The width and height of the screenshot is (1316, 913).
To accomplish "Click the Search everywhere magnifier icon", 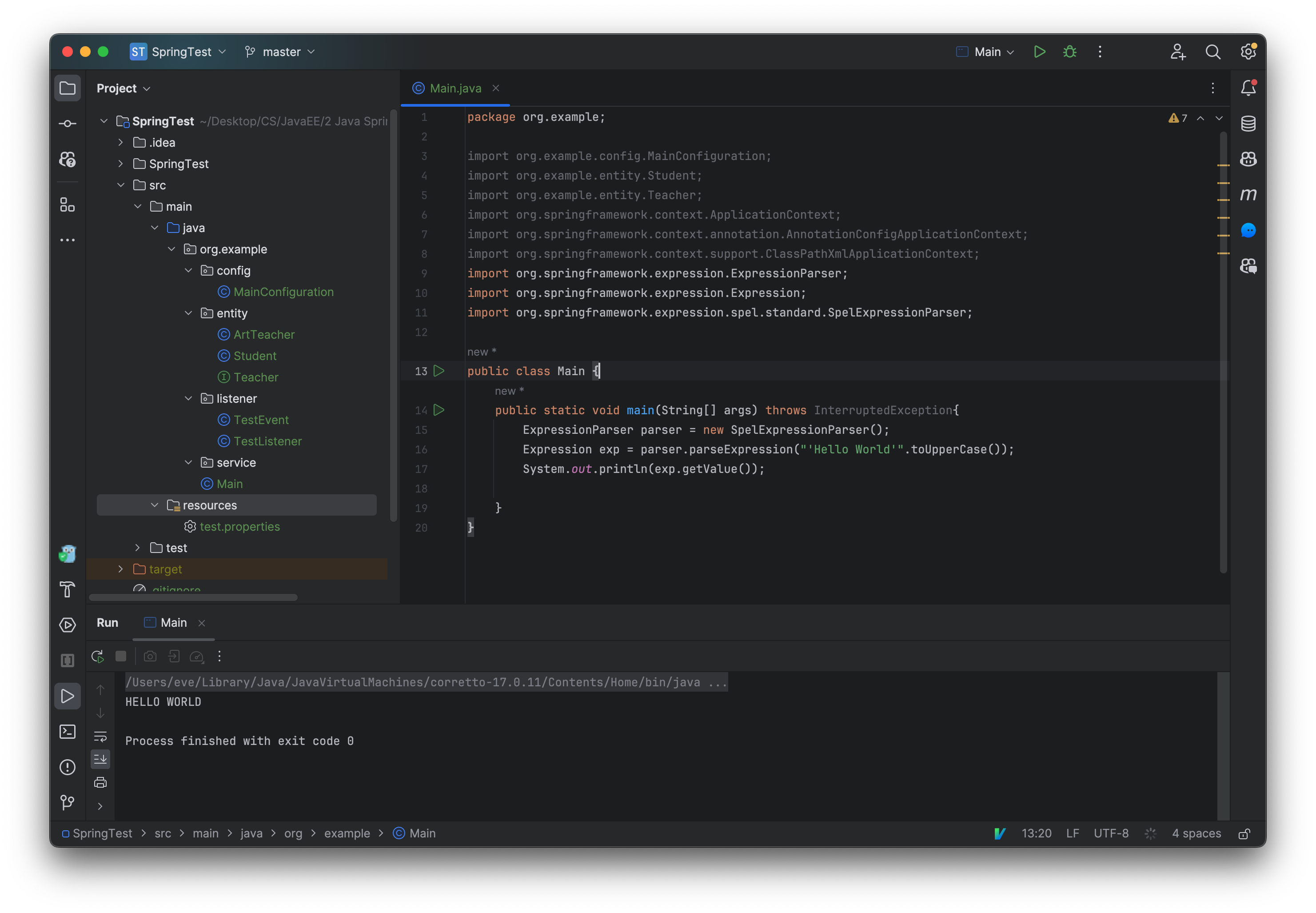I will pyautogui.click(x=1212, y=51).
